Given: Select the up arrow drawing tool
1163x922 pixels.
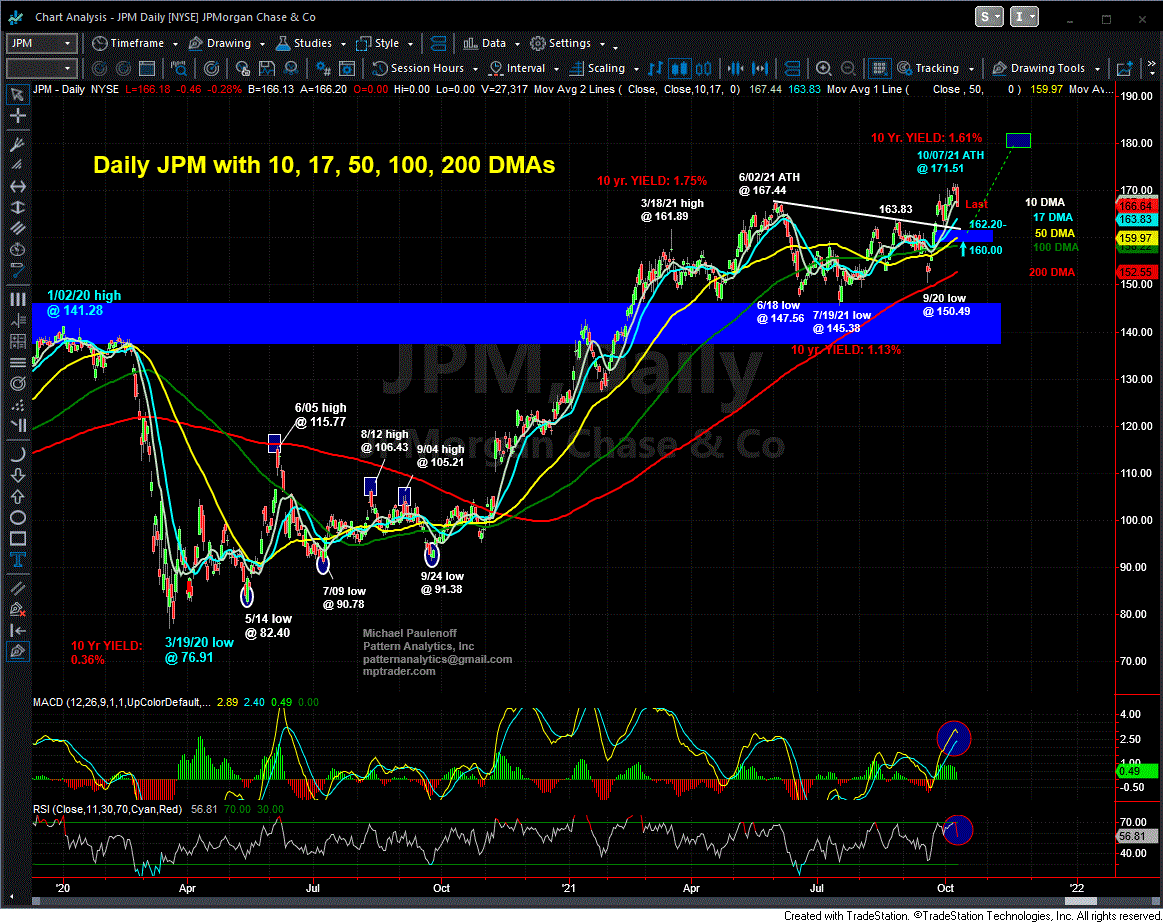Looking at the screenshot, I should point(17,496).
